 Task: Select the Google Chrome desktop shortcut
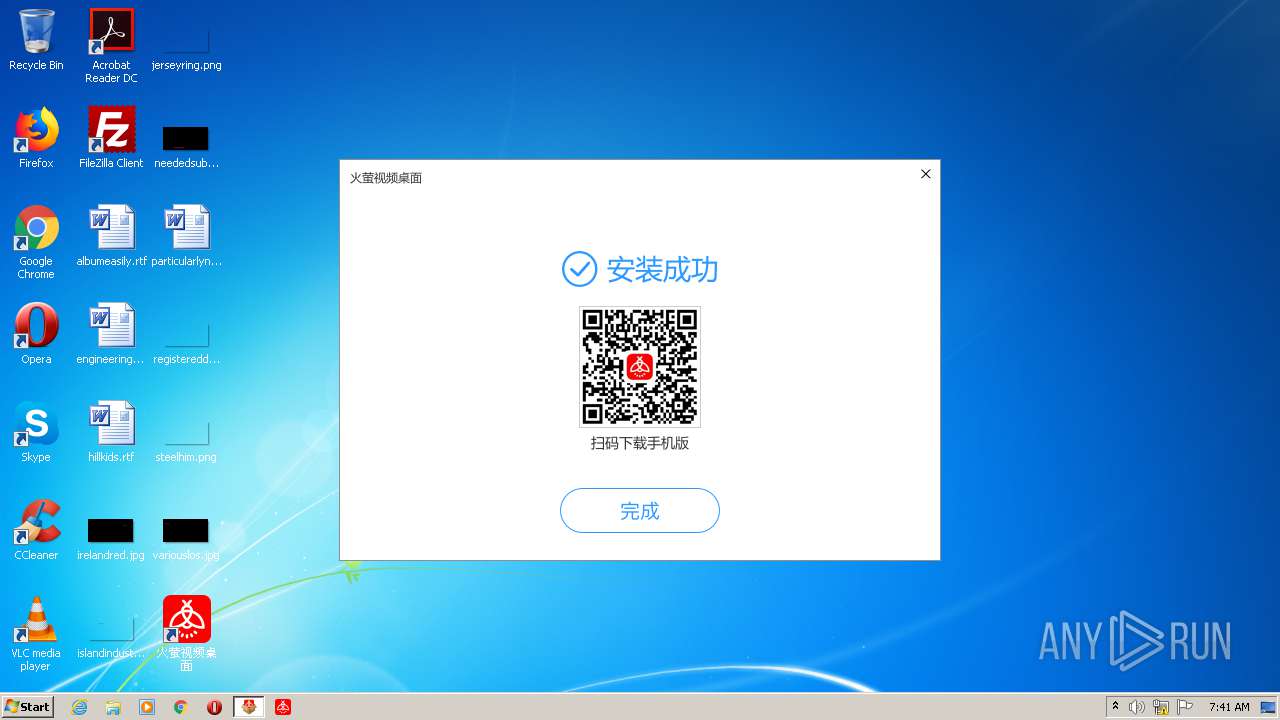pos(36,242)
